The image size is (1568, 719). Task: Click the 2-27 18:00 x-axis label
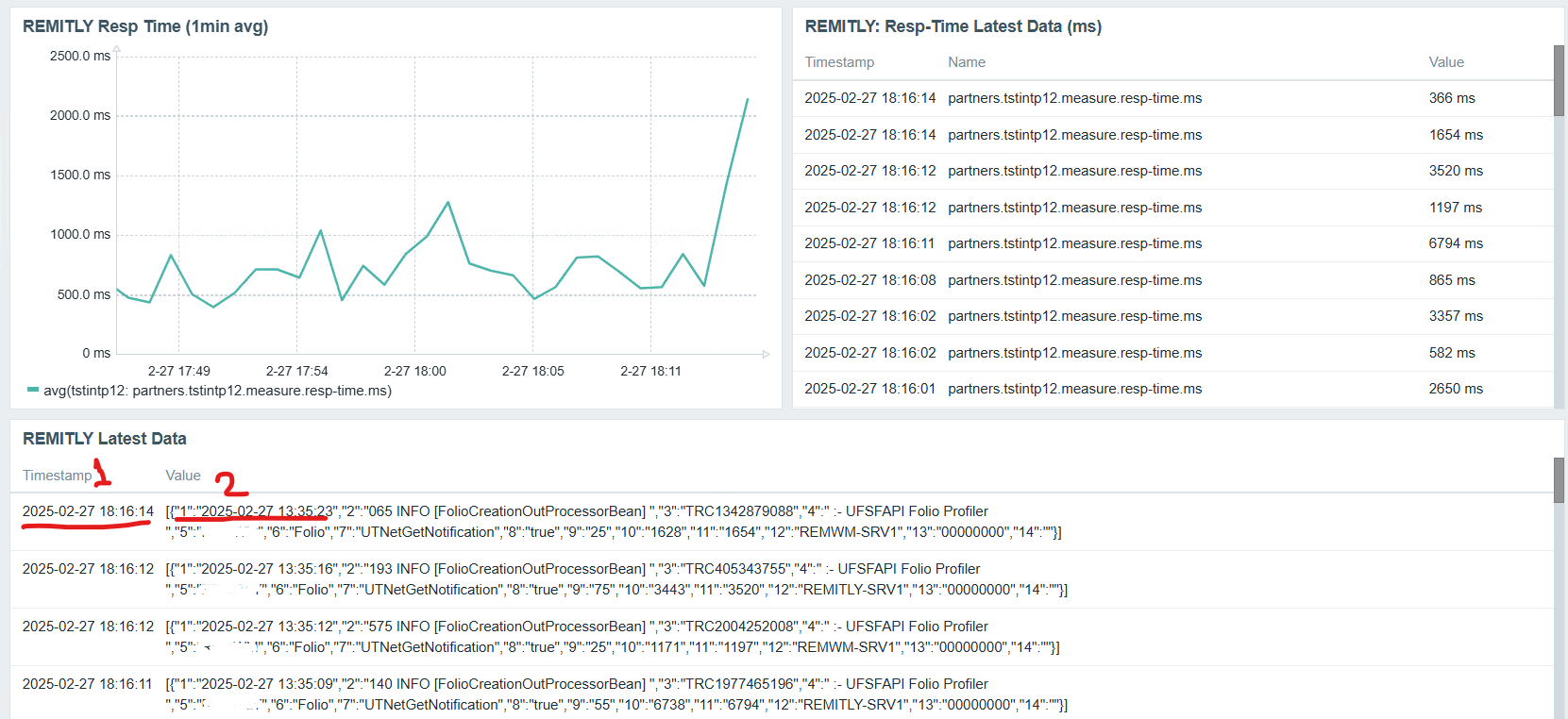414,371
